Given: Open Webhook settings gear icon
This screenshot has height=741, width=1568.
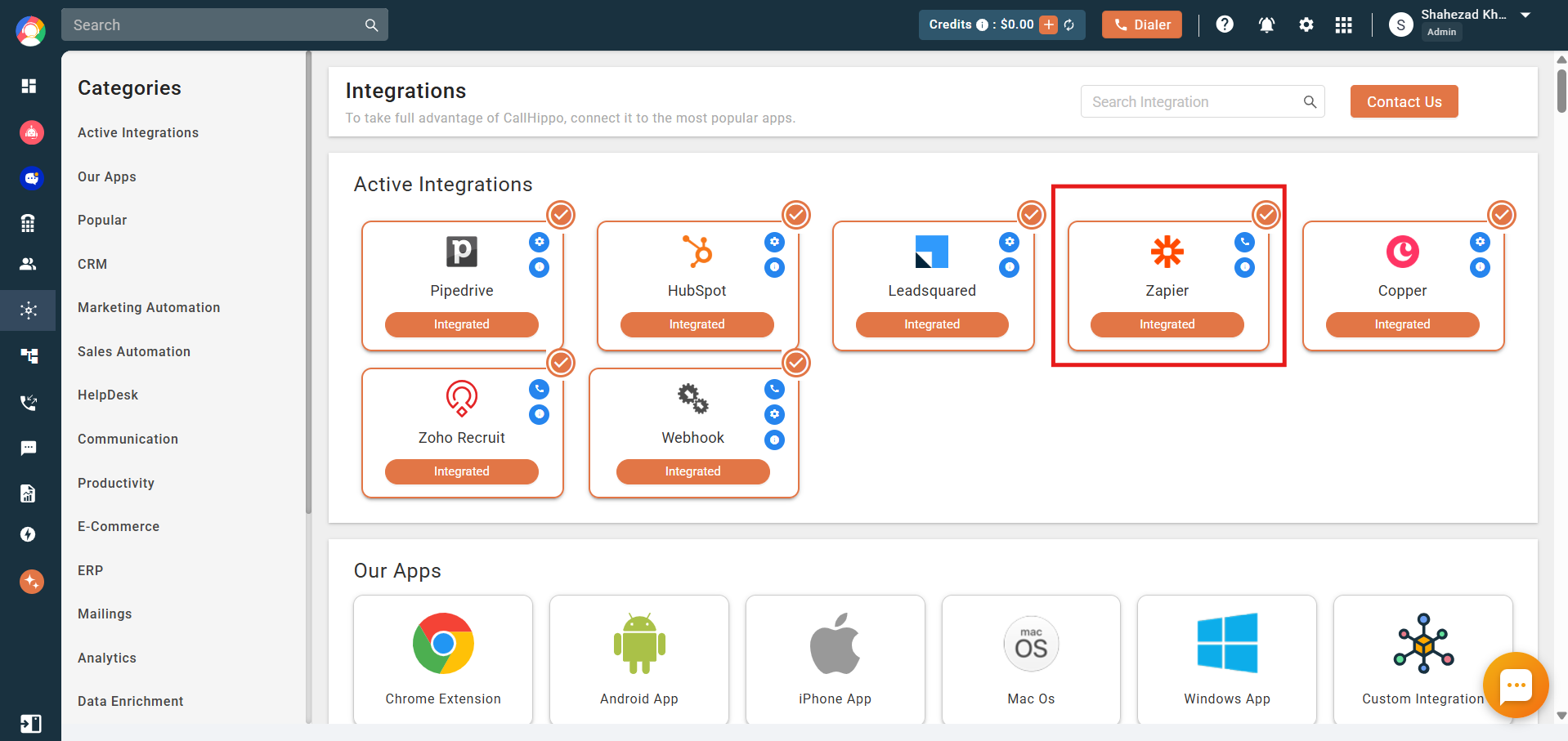Looking at the screenshot, I should click(774, 414).
